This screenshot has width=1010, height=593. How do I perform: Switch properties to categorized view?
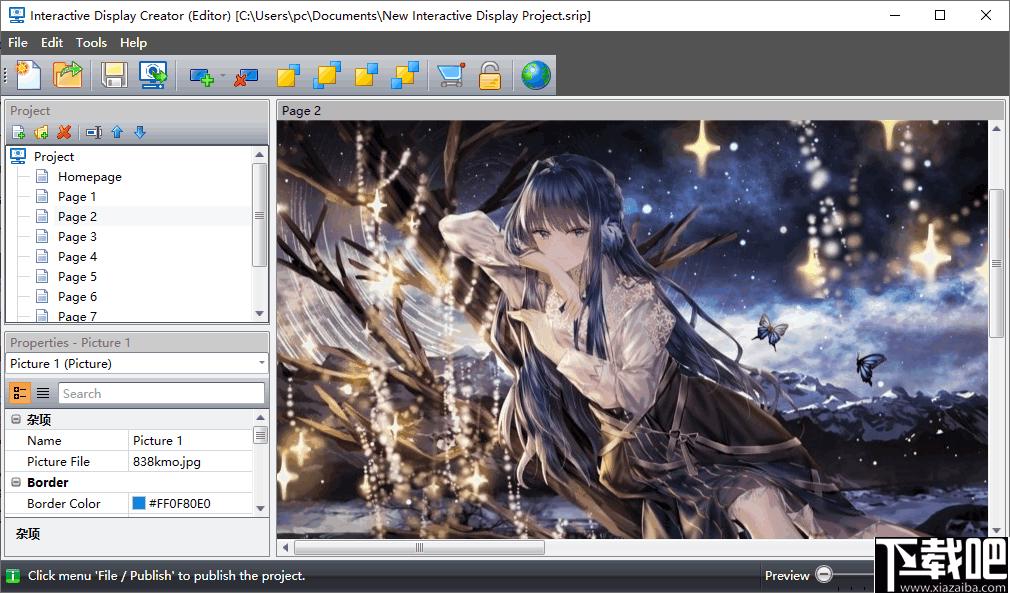coord(20,393)
